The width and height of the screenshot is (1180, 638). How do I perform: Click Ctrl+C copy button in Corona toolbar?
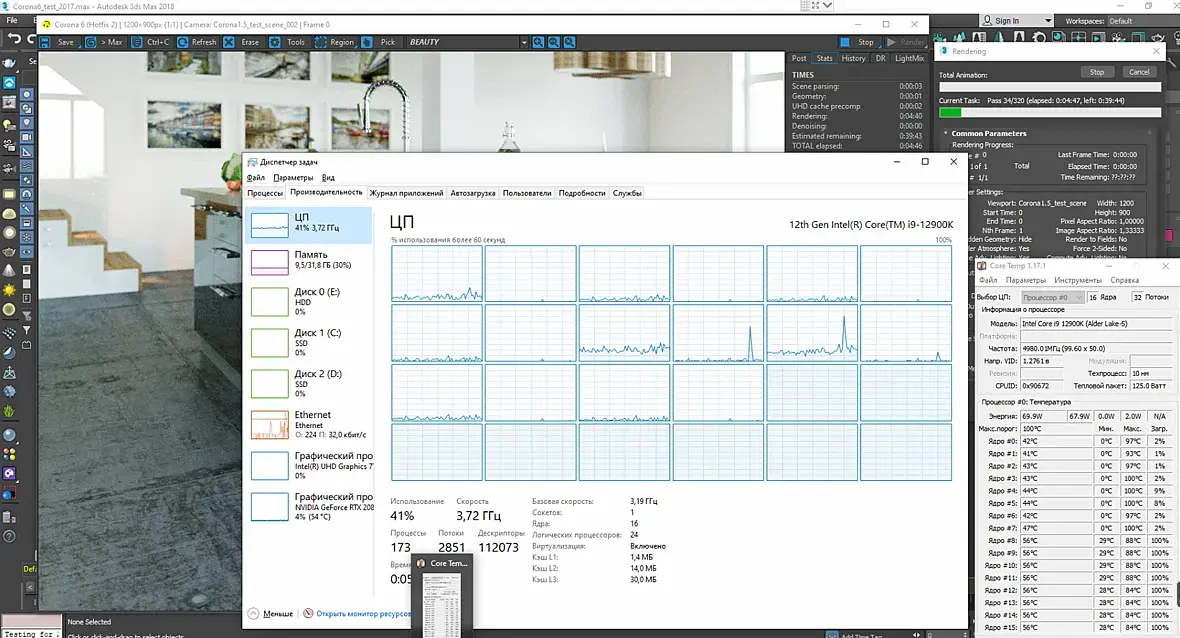151,42
